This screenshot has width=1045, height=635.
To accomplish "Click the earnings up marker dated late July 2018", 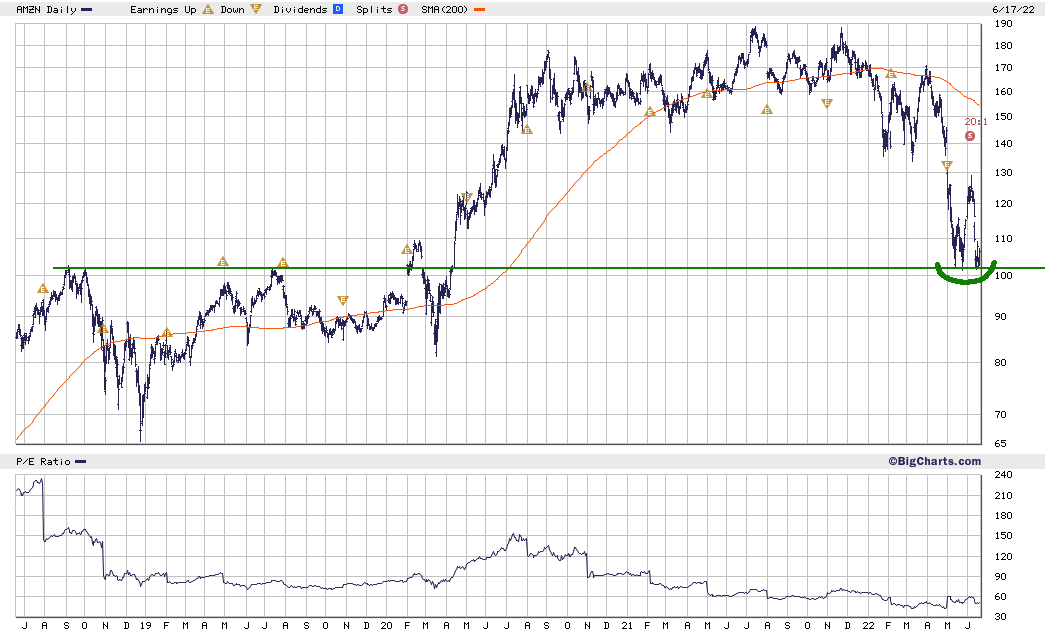I will 43,289.
